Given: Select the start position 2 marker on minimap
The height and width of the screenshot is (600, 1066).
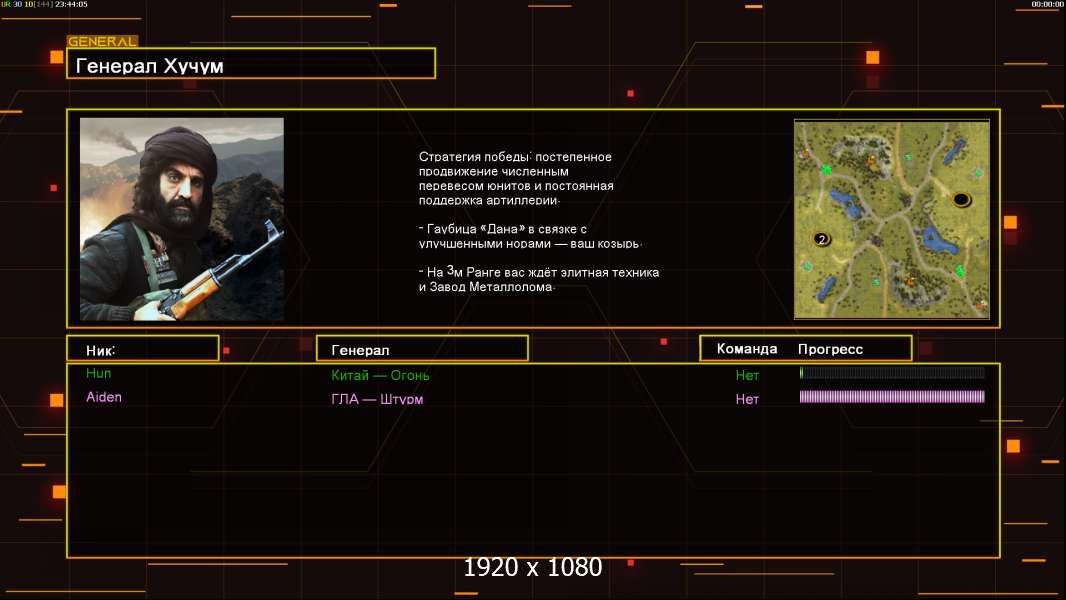Looking at the screenshot, I should point(822,239).
